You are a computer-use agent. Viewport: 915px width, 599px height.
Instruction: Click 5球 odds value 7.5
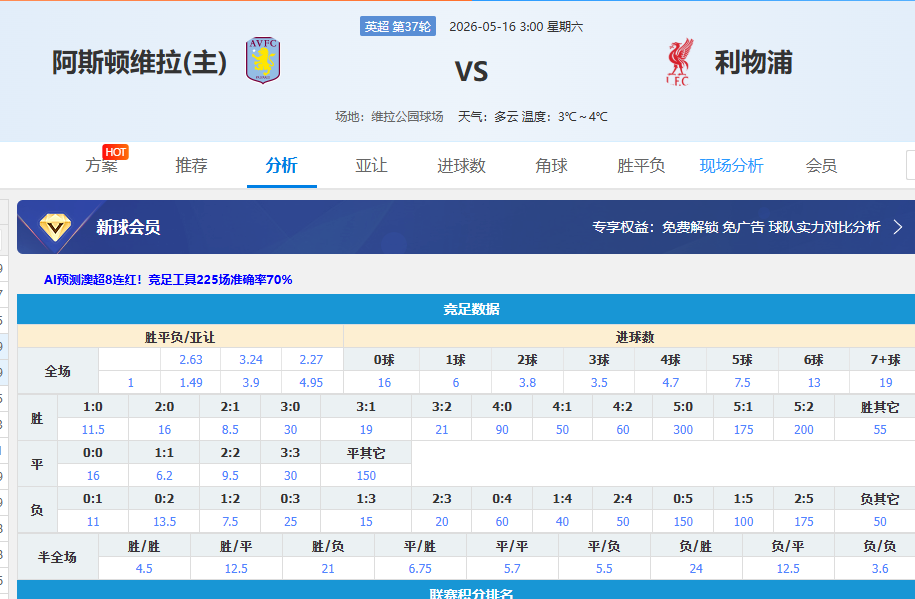pos(742,382)
